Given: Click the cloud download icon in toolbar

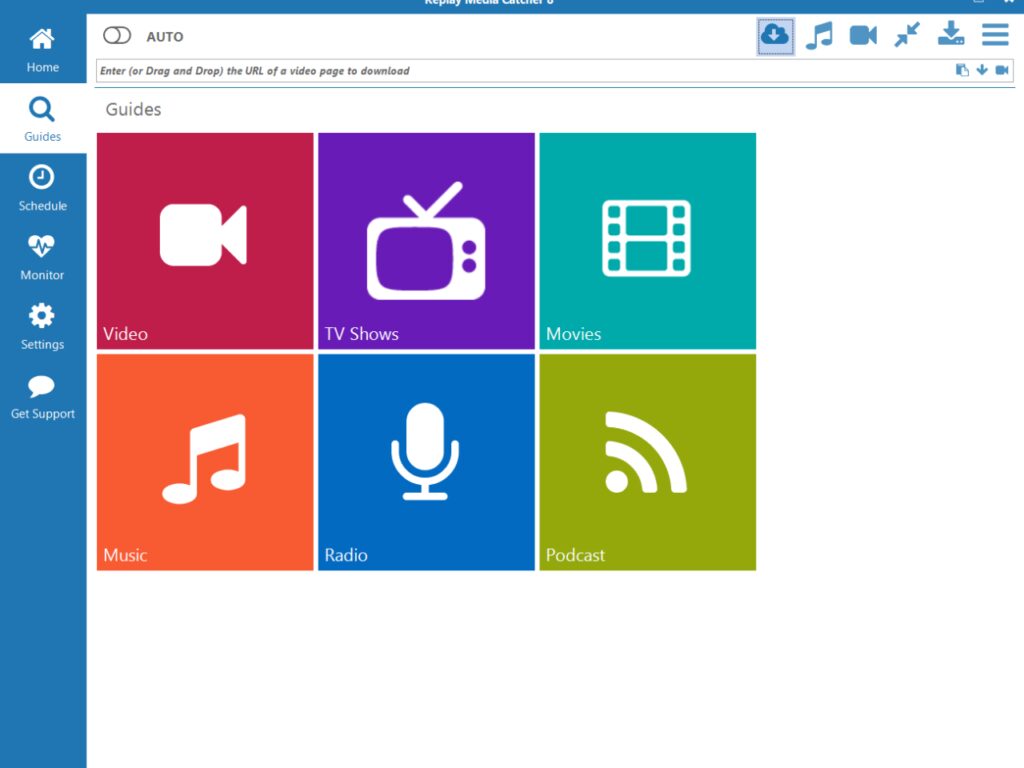Looking at the screenshot, I should coord(775,36).
